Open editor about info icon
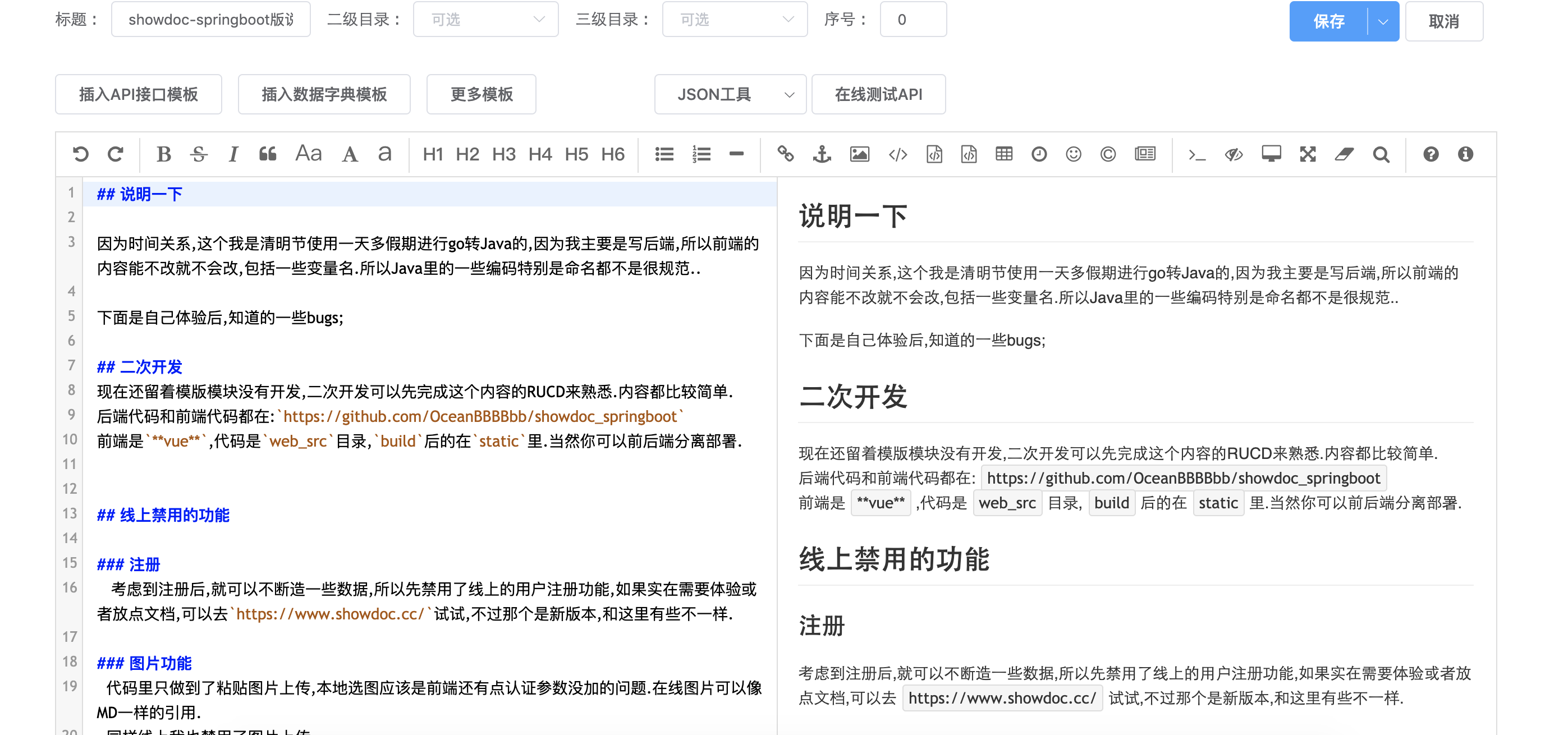The width and height of the screenshot is (1568, 735). coord(1466,154)
